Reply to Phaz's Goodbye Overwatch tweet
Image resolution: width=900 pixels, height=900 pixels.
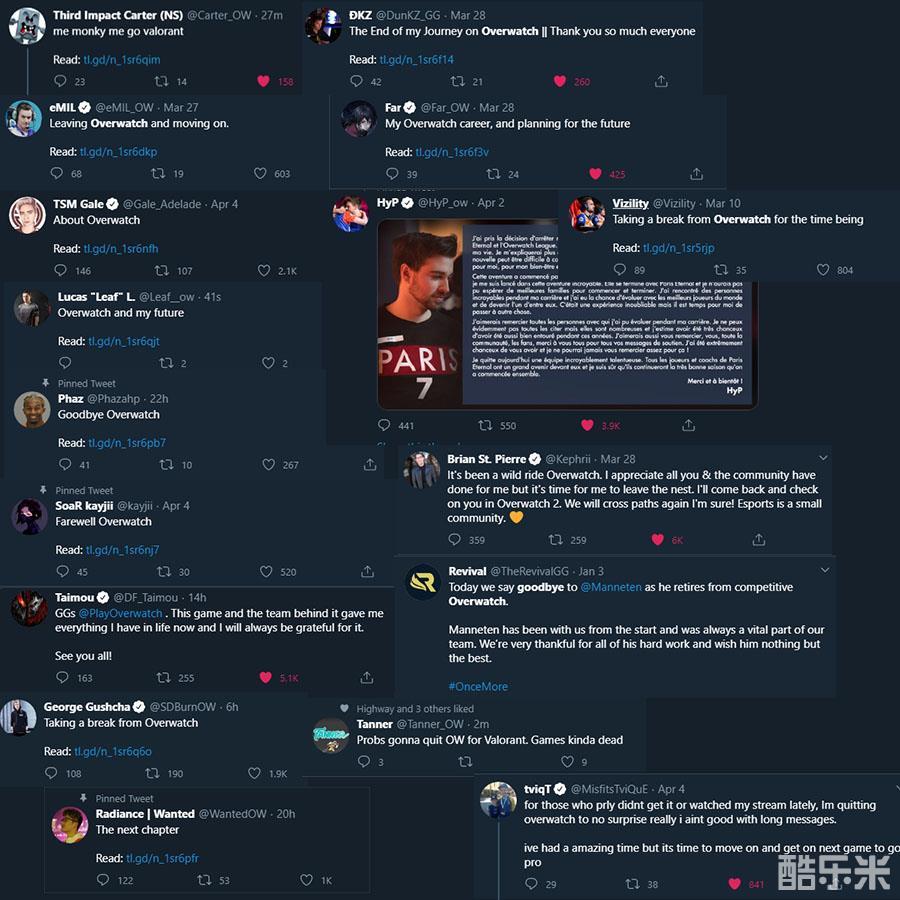pyautogui.click(x=65, y=464)
